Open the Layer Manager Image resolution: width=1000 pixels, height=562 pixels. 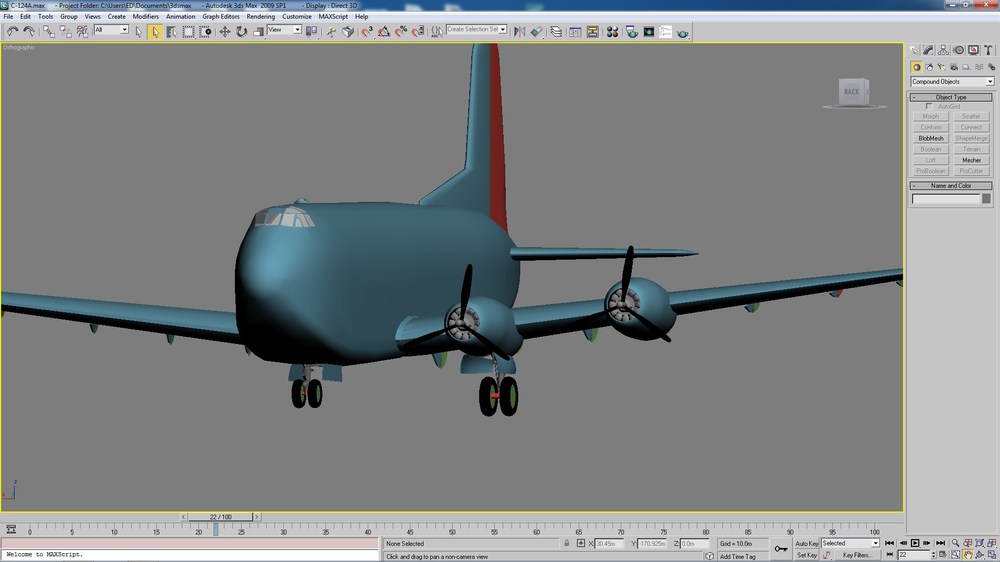556,31
